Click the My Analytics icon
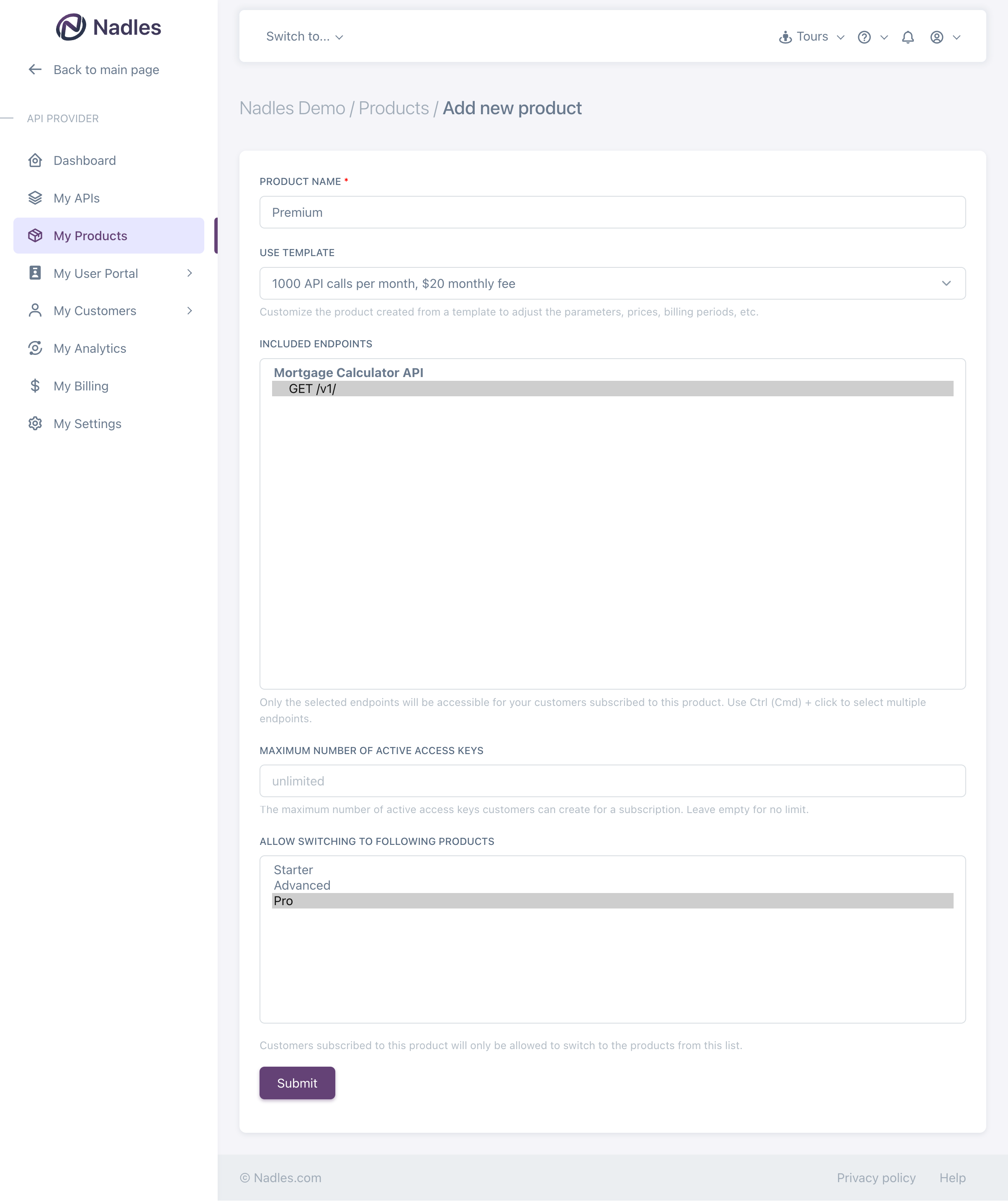This screenshot has width=1008, height=1201. coord(35,348)
